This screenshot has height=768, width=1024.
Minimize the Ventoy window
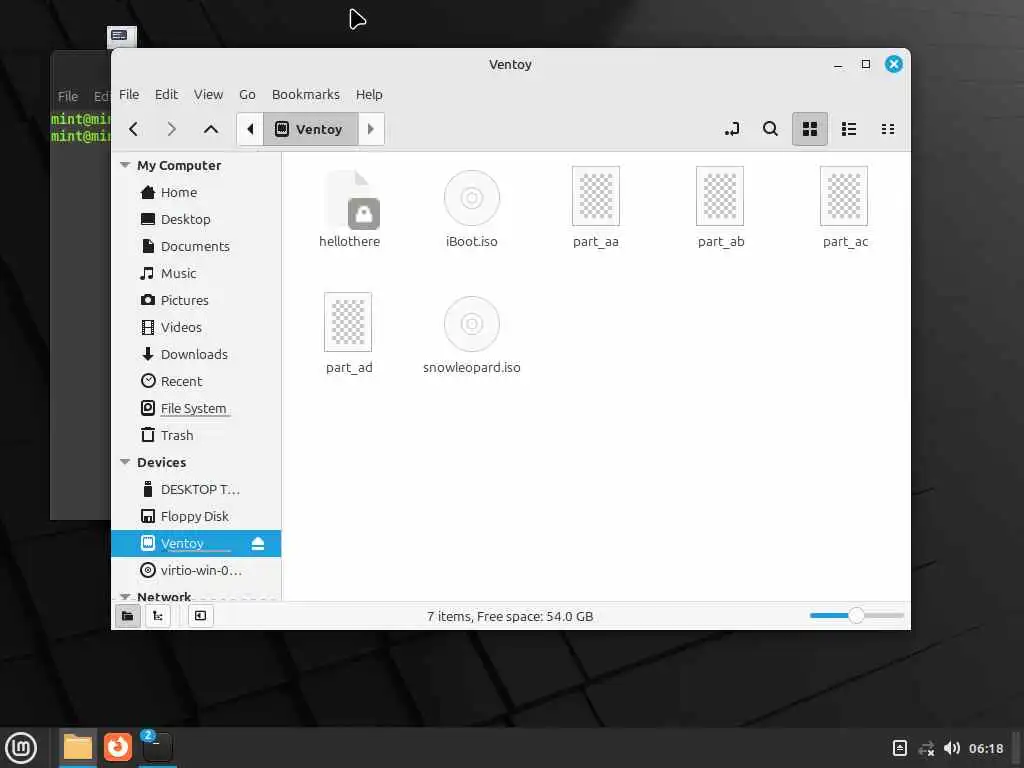click(x=838, y=65)
